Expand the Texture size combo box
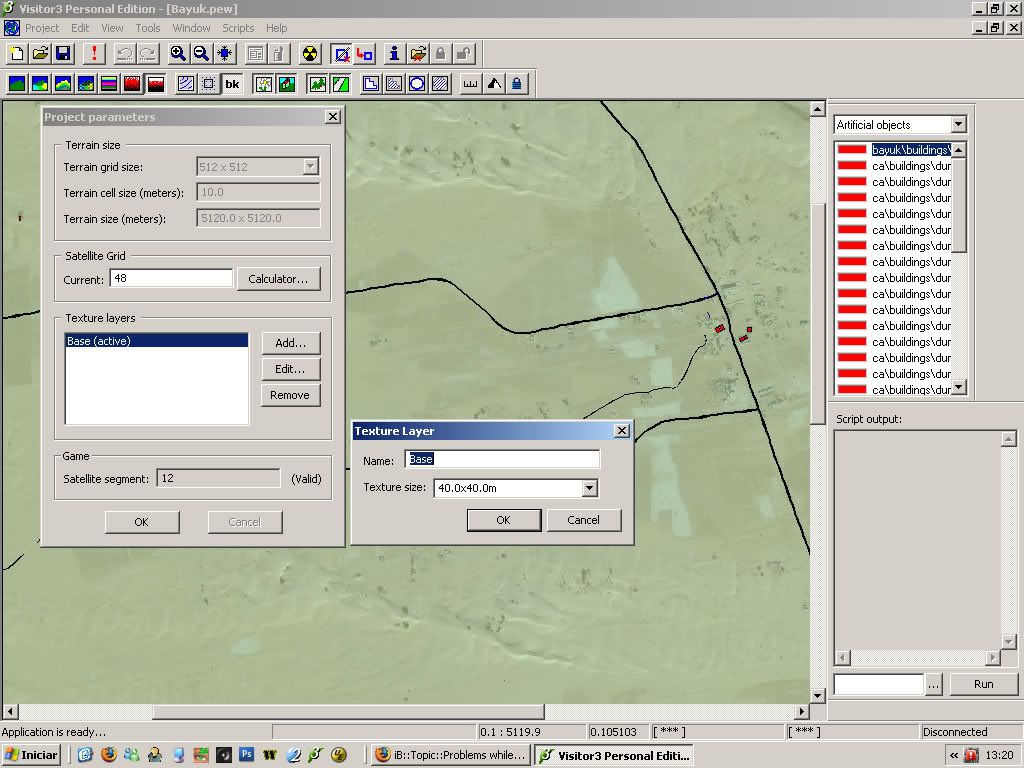This screenshot has height=768, width=1024. tap(589, 489)
